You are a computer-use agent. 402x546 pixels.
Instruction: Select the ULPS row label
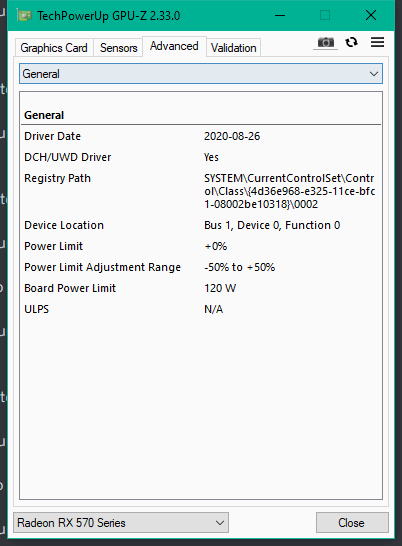[37, 309]
